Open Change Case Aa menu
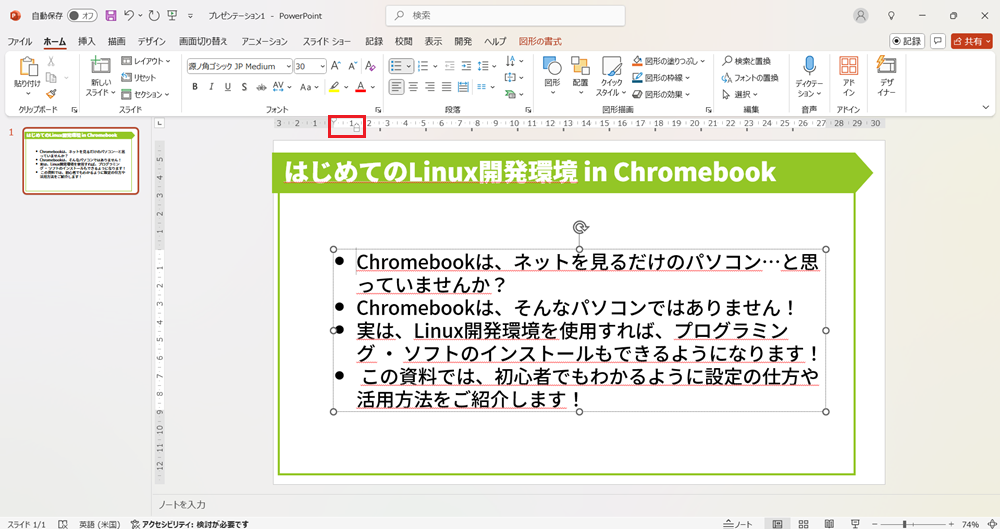The height and width of the screenshot is (529, 1000). [x=309, y=87]
